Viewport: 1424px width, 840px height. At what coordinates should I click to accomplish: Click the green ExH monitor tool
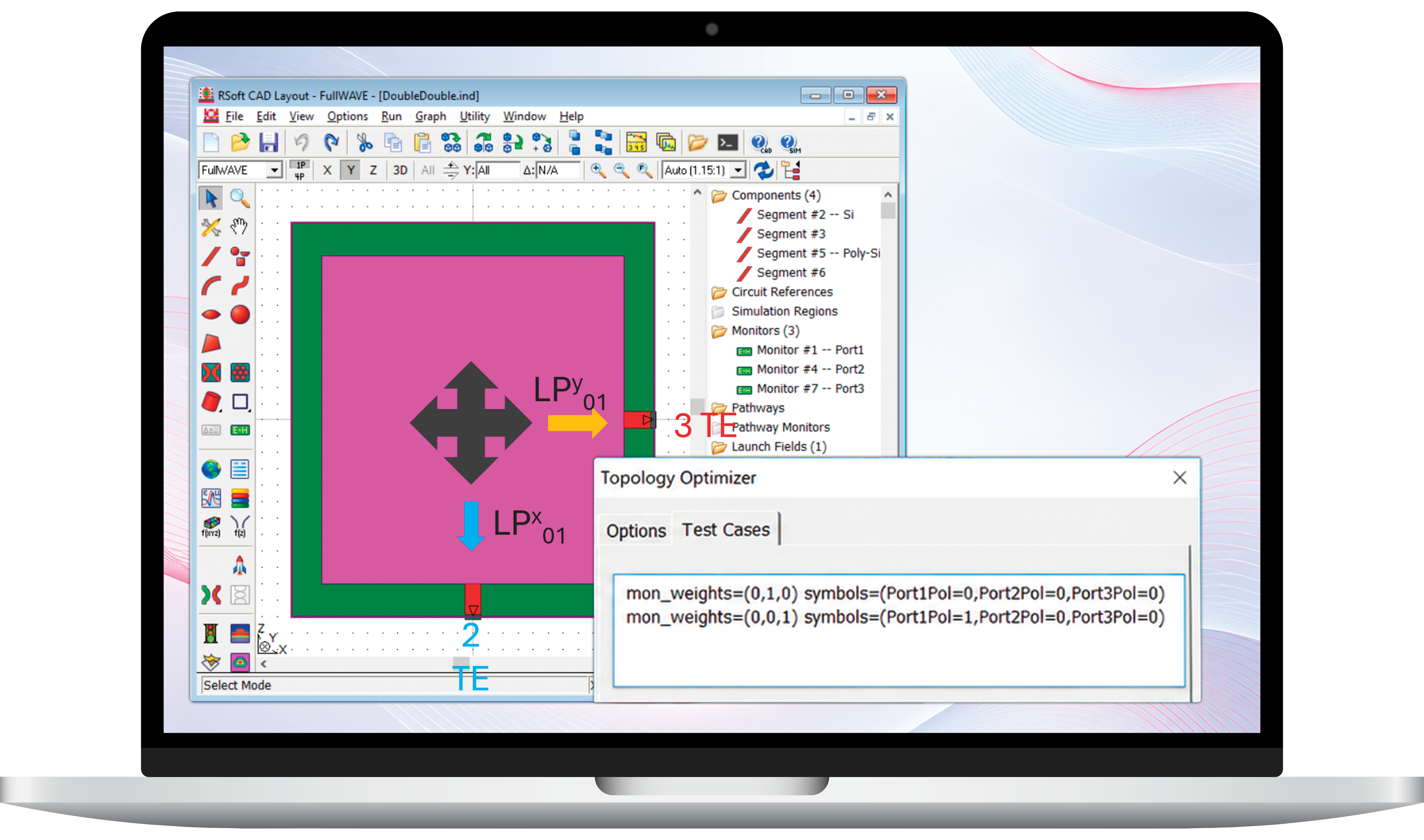240,430
